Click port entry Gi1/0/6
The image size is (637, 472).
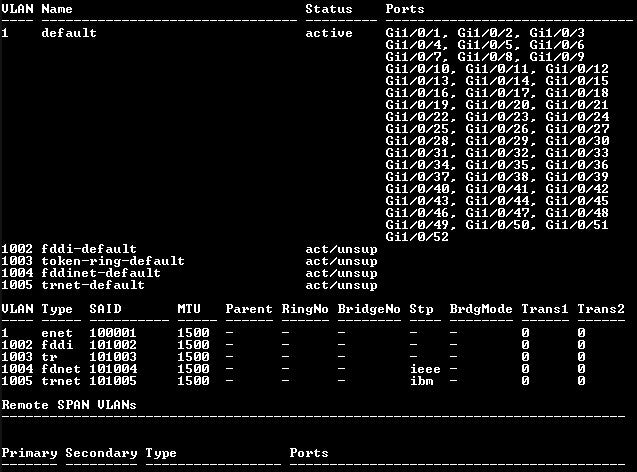(557, 45)
